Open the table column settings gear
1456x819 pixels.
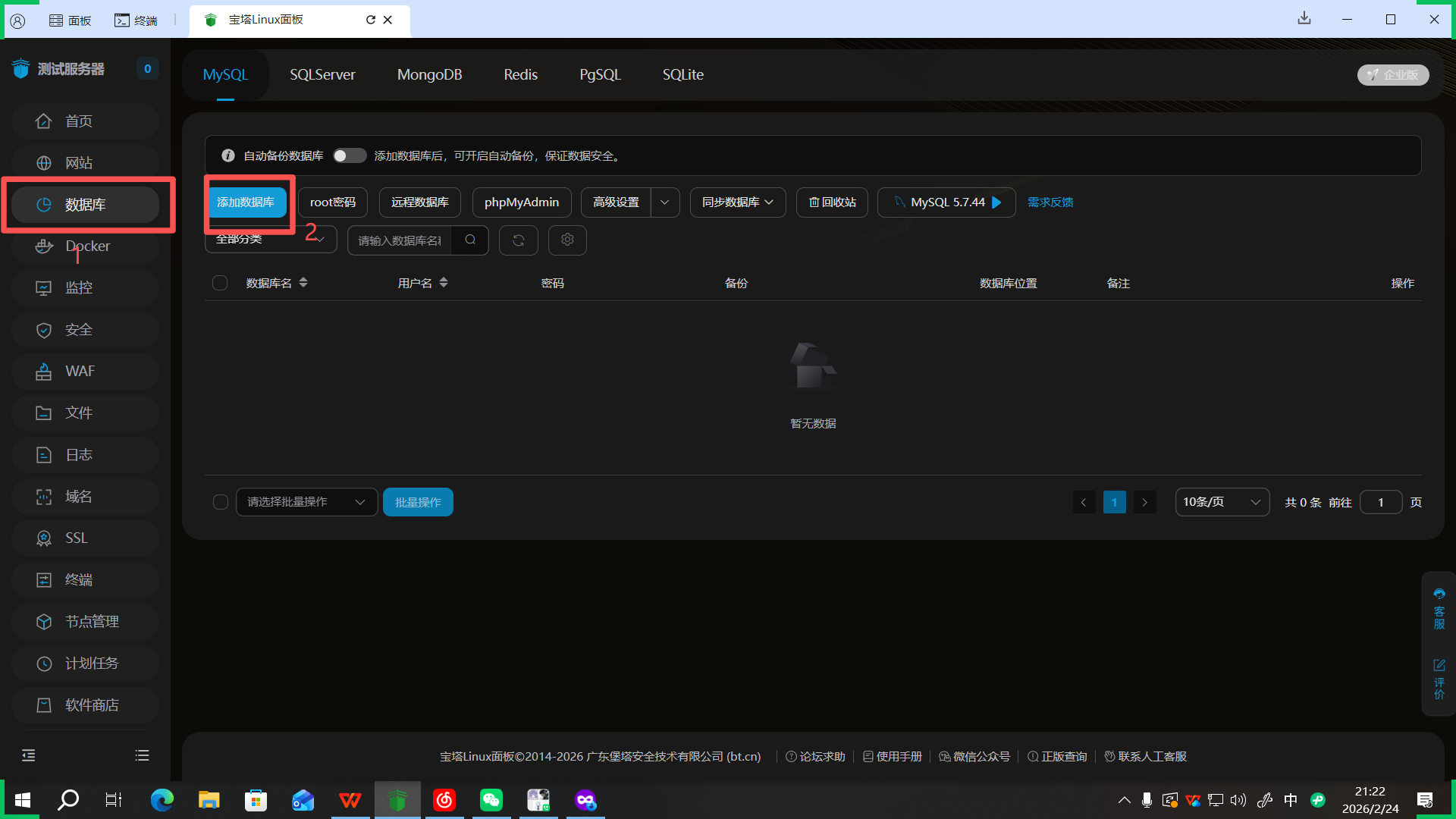coord(567,240)
